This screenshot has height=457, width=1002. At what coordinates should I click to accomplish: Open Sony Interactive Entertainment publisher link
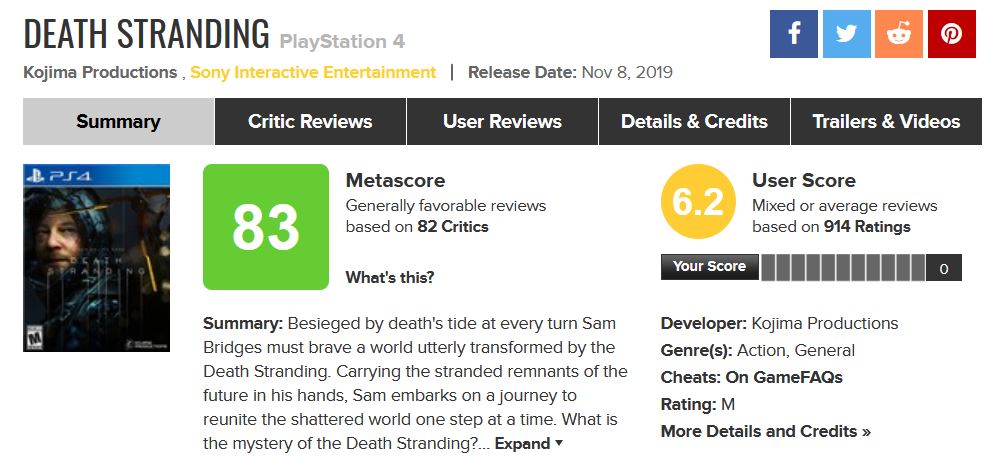(313, 72)
